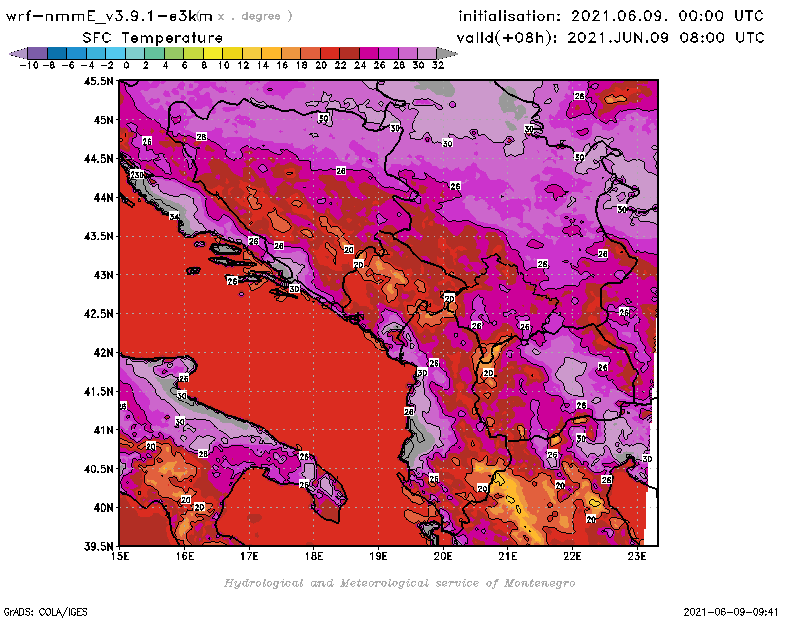The height and width of the screenshot is (618, 800).
Task: Click the mauve 30 to 32 legend swatch
Action: click(x=427, y=53)
